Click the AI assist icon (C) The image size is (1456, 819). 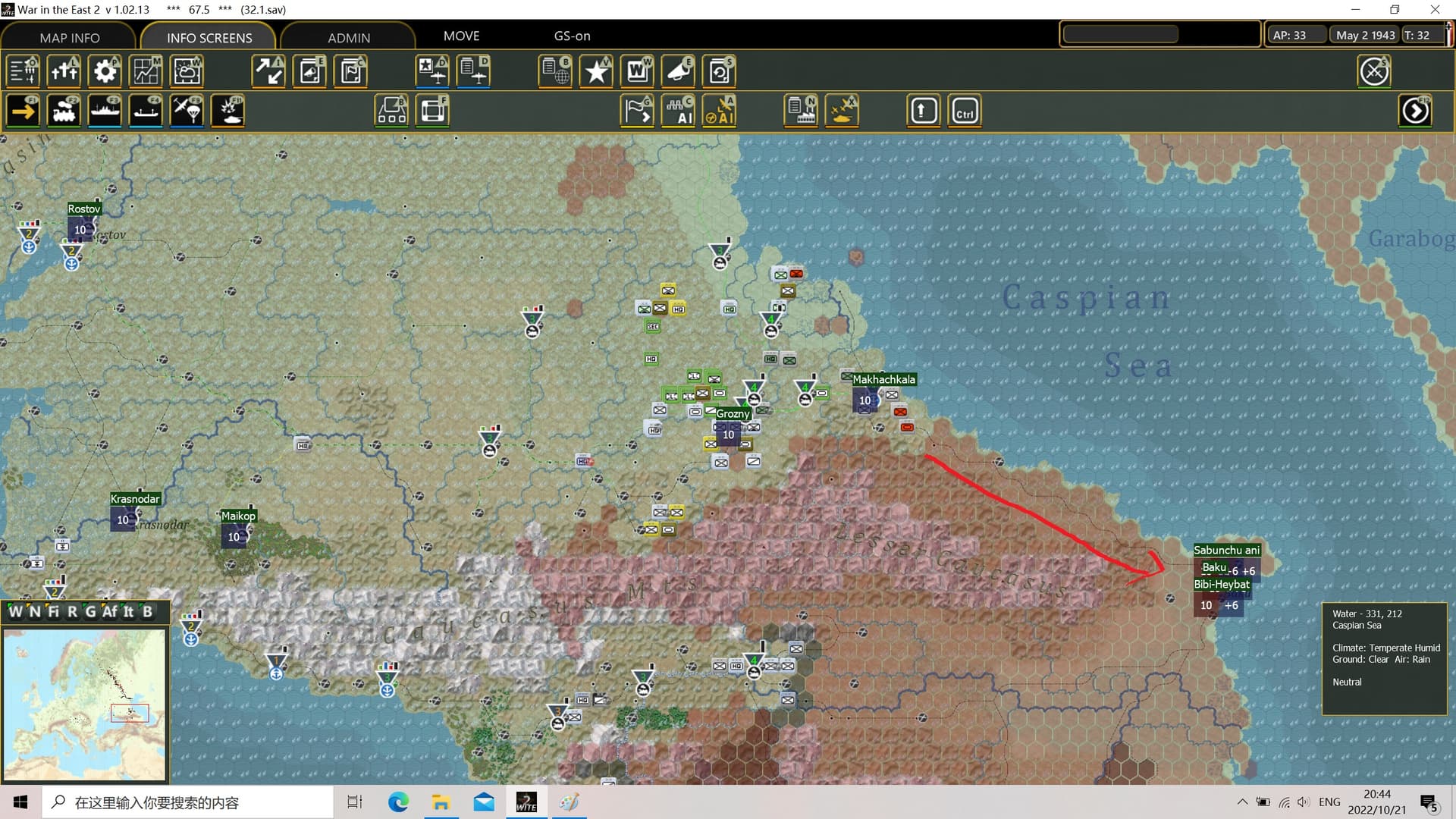click(678, 111)
